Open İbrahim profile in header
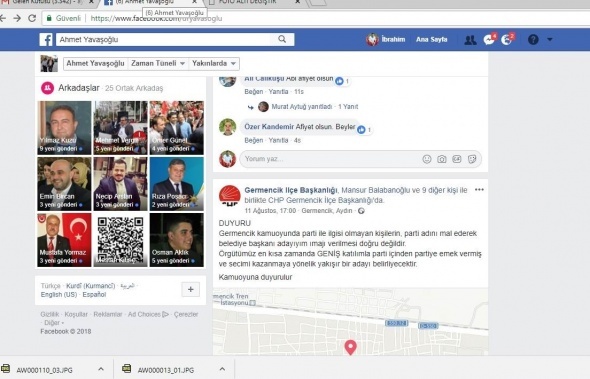Image resolution: width=590 pixels, height=379 pixels. (x=386, y=40)
